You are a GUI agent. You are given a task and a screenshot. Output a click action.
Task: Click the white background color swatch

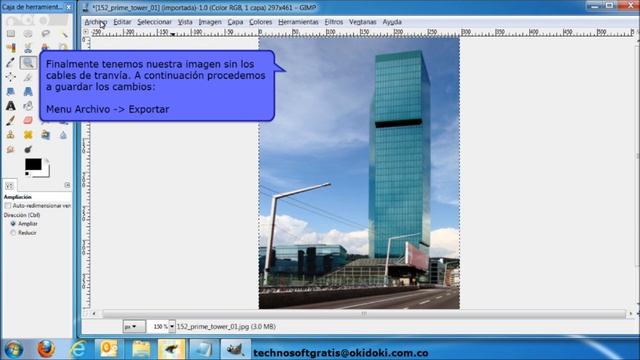46,171
